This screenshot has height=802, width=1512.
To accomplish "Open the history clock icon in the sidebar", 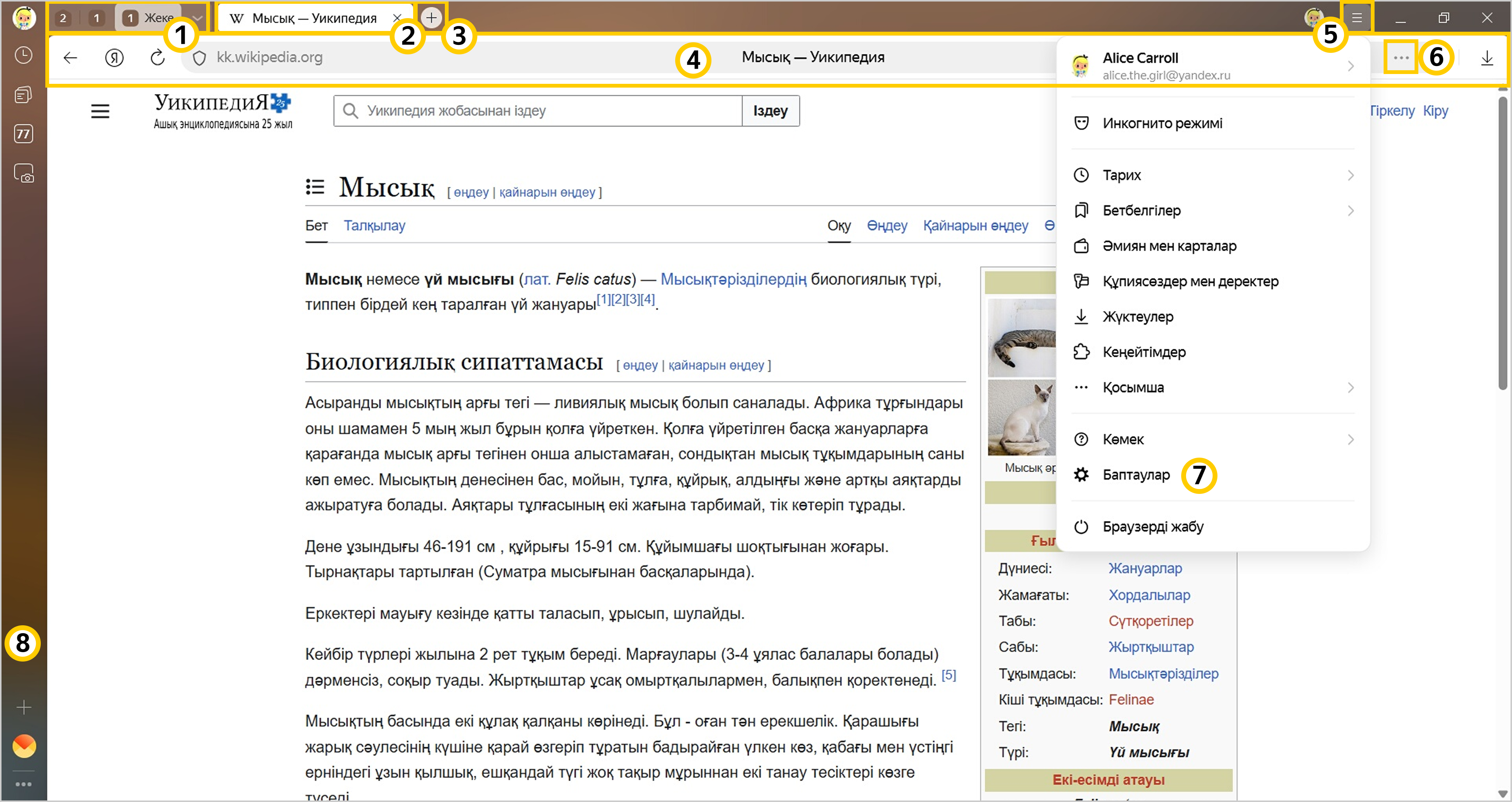I will (x=23, y=55).
